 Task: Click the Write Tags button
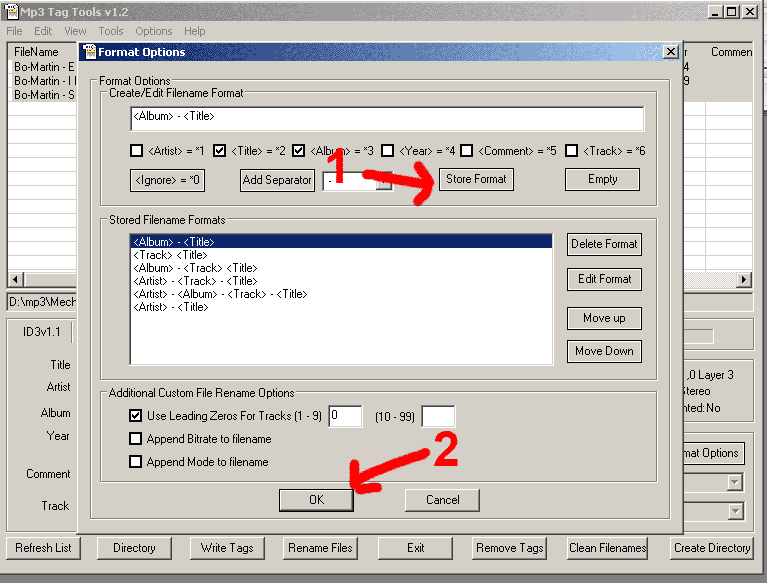(x=227, y=548)
